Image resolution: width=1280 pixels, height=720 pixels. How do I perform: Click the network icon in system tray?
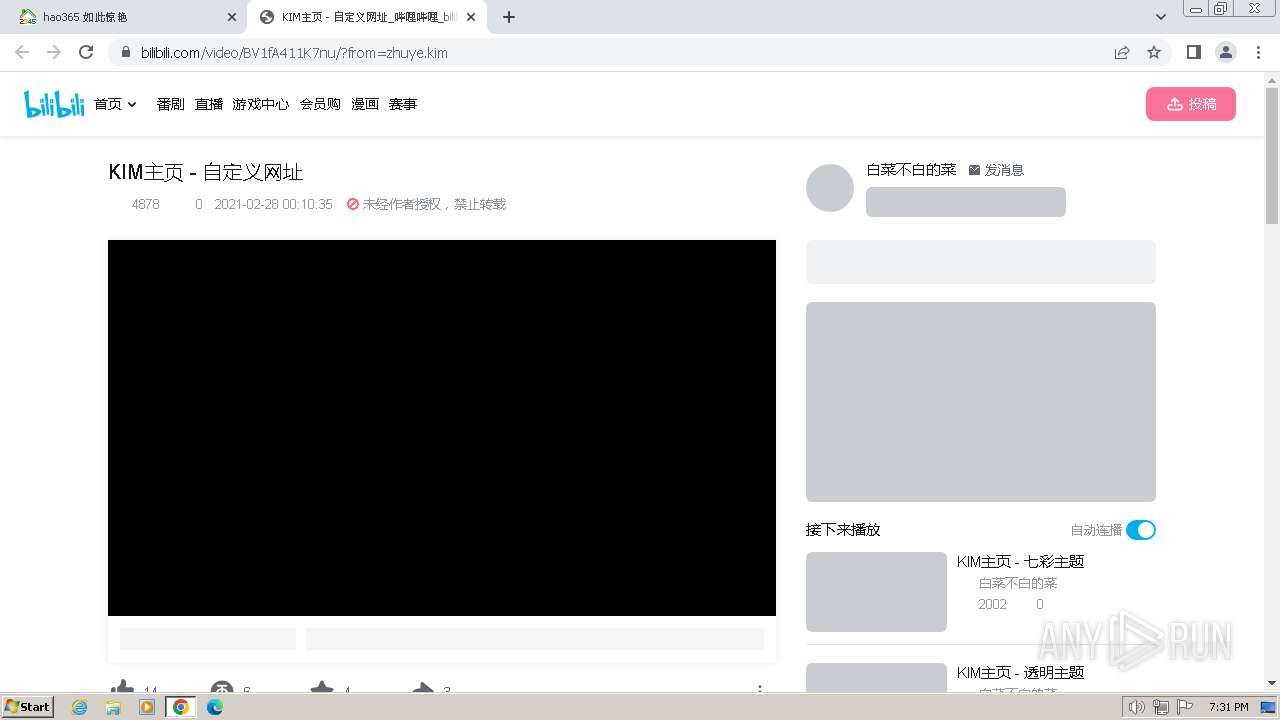tap(1161, 707)
